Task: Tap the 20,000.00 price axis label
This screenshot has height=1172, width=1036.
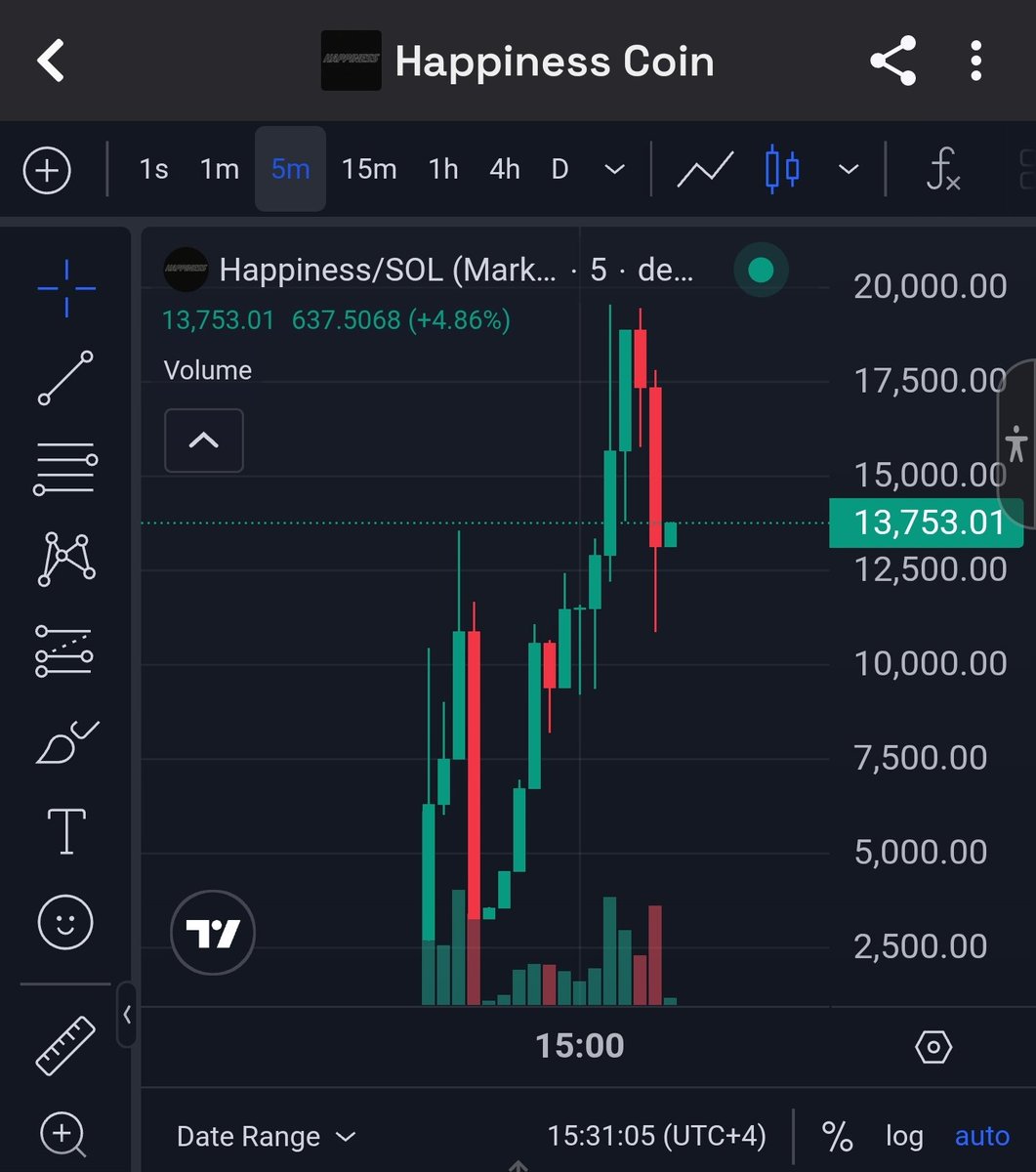Action: 931,286
